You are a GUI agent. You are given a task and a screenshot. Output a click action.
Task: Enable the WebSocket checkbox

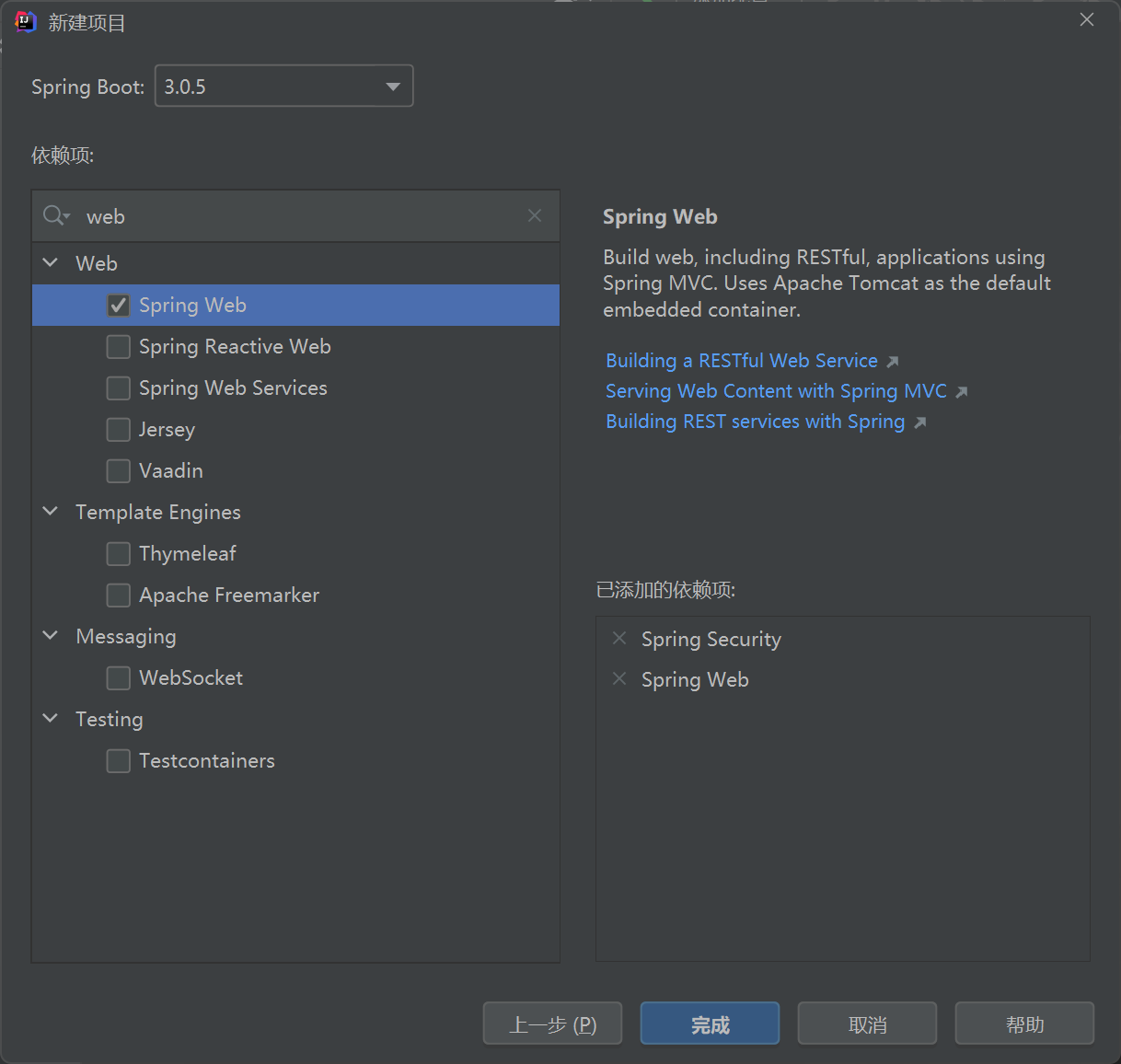click(118, 677)
